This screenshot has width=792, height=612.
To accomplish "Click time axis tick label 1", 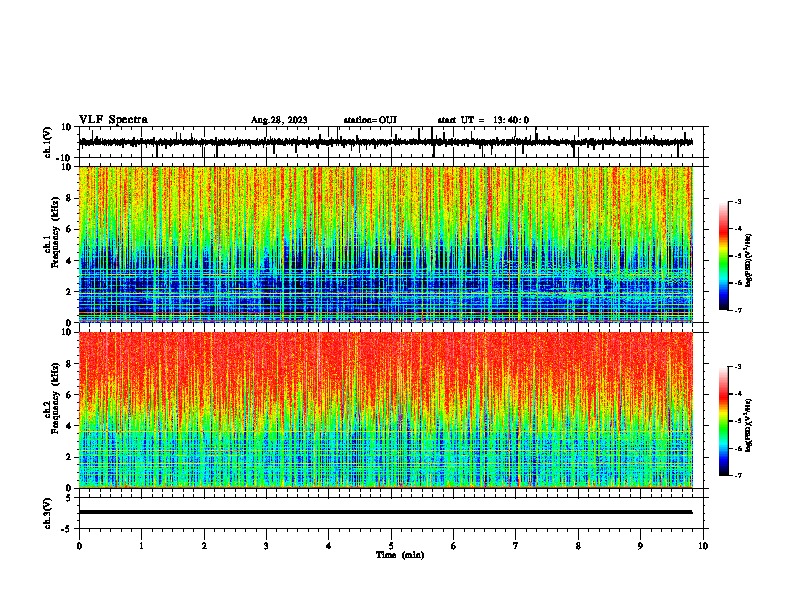I will (141, 546).
